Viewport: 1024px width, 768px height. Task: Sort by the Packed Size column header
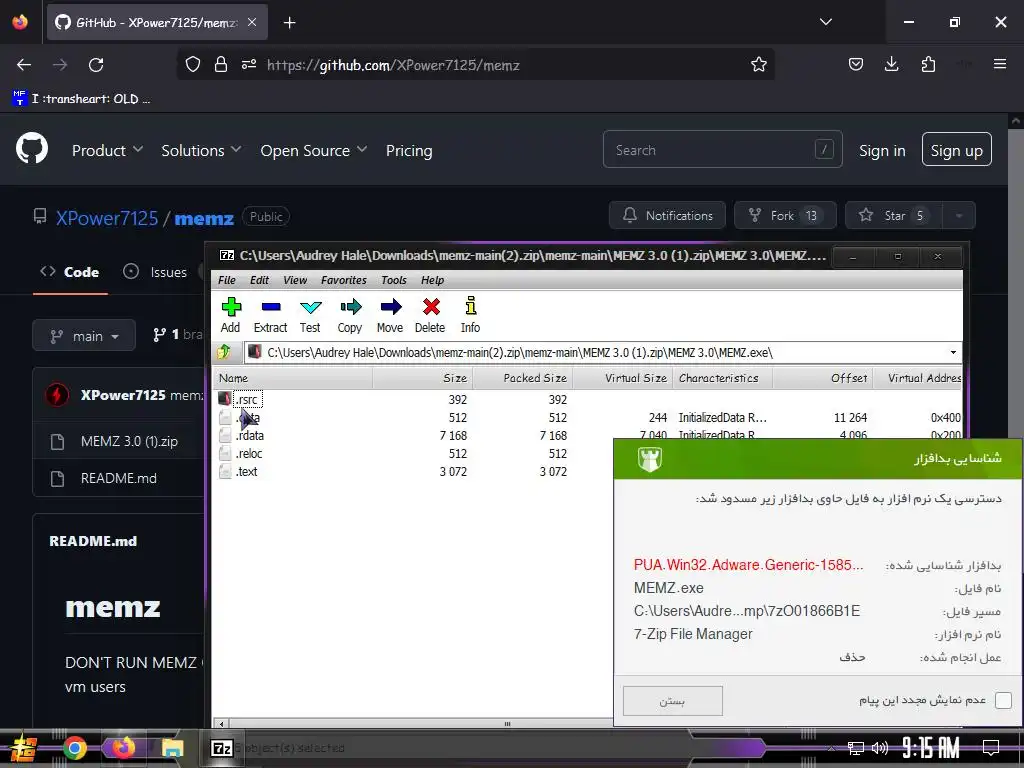[522, 378]
